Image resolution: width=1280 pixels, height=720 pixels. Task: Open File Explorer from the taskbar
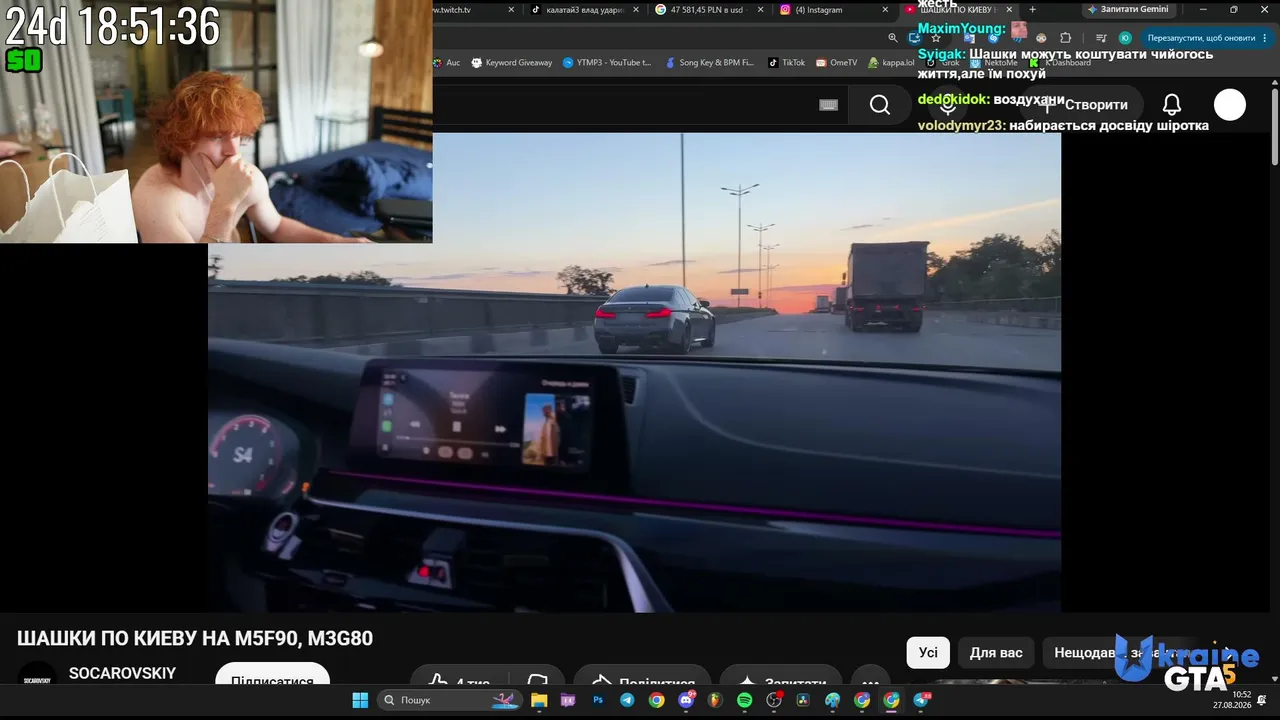pyautogui.click(x=539, y=700)
